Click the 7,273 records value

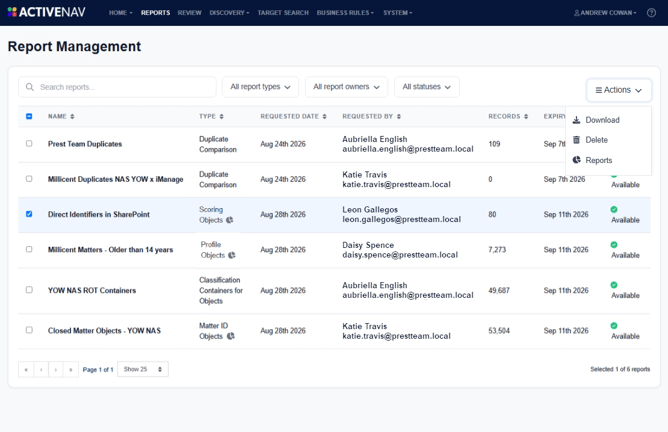tap(497, 250)
